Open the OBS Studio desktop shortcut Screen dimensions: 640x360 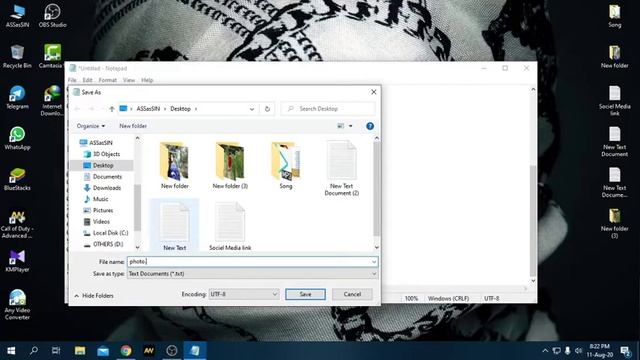[52, 16]
